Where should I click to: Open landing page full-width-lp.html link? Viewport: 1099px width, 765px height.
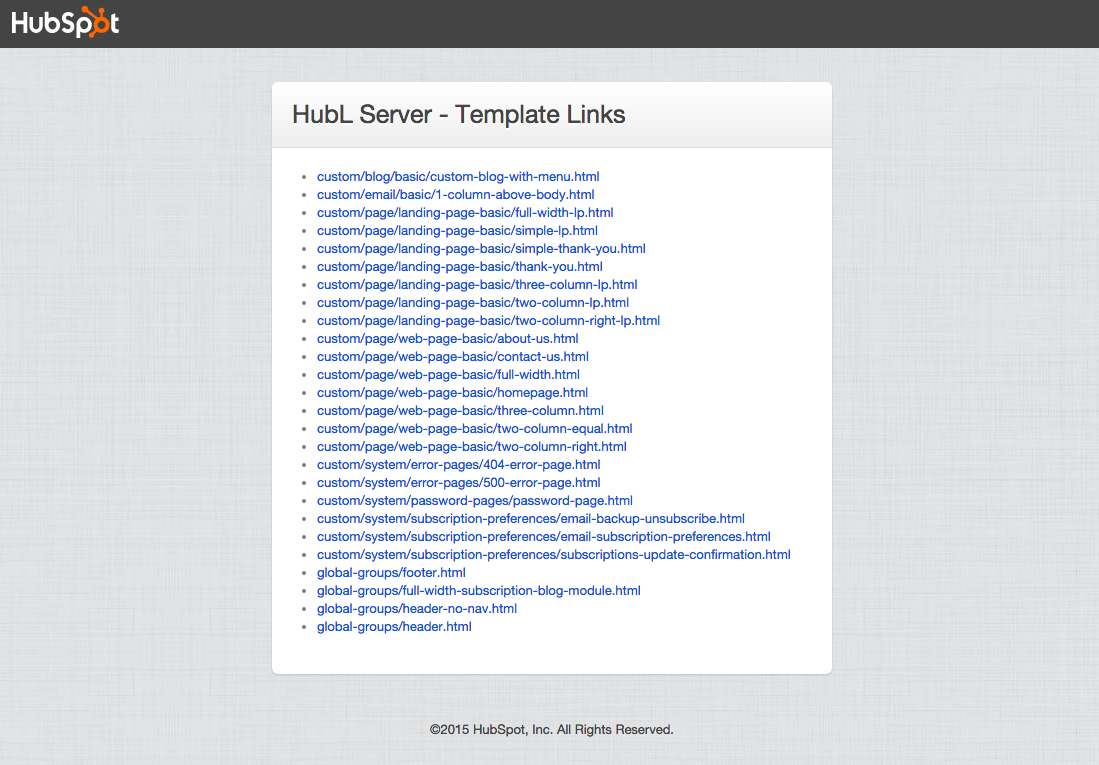coord(465,212)
